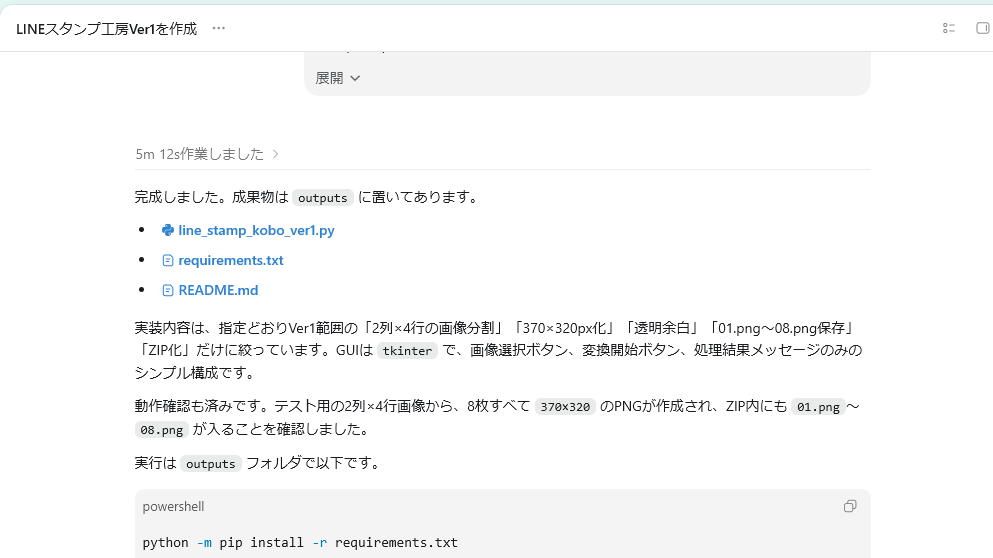Viewport: 993px width, 558px height.
Task: Open the README.md file link
Action: pyautogui.click(x=218, y=290)
